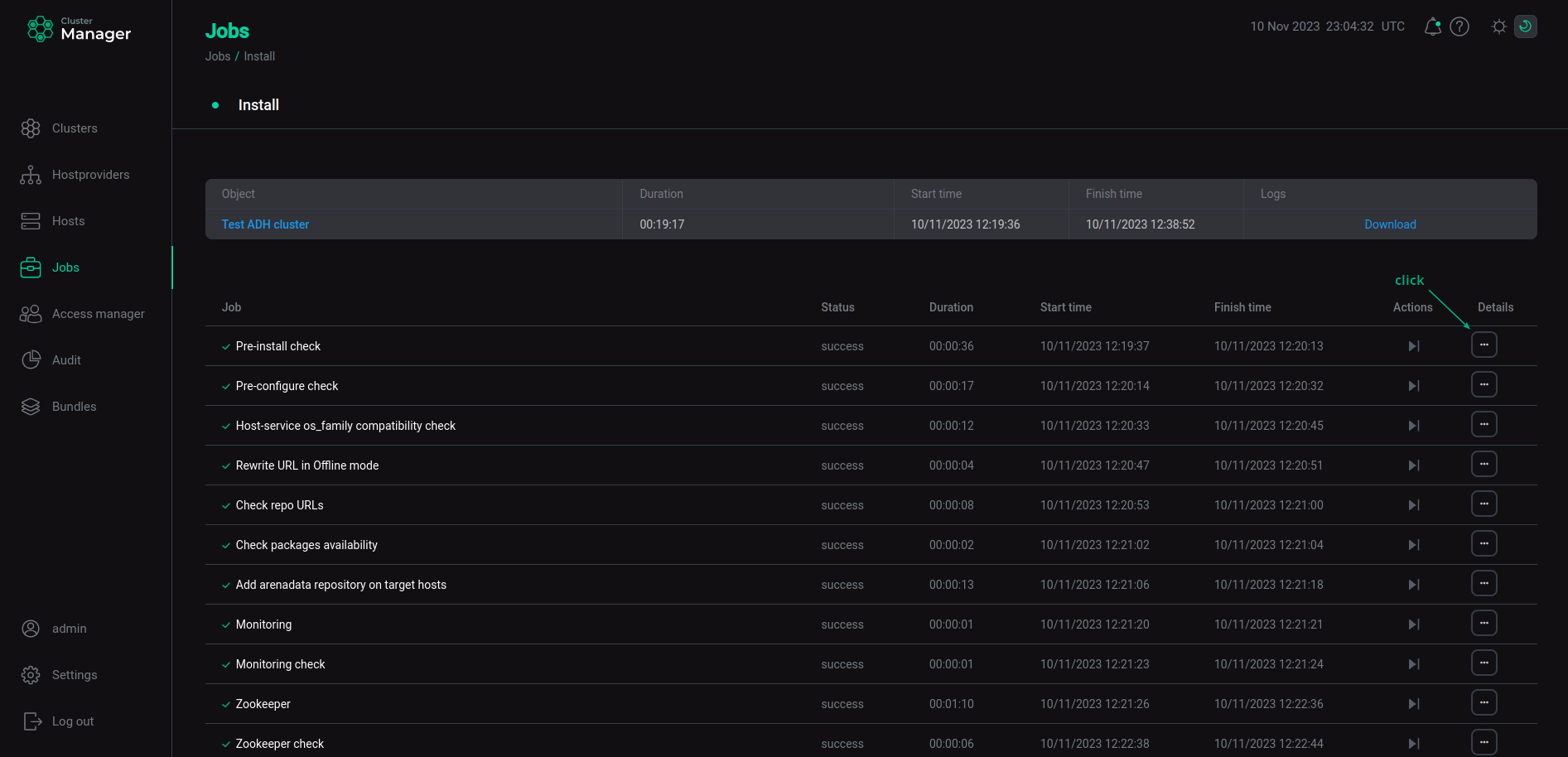Open the Test ADH cluster link

pos(265,224)
